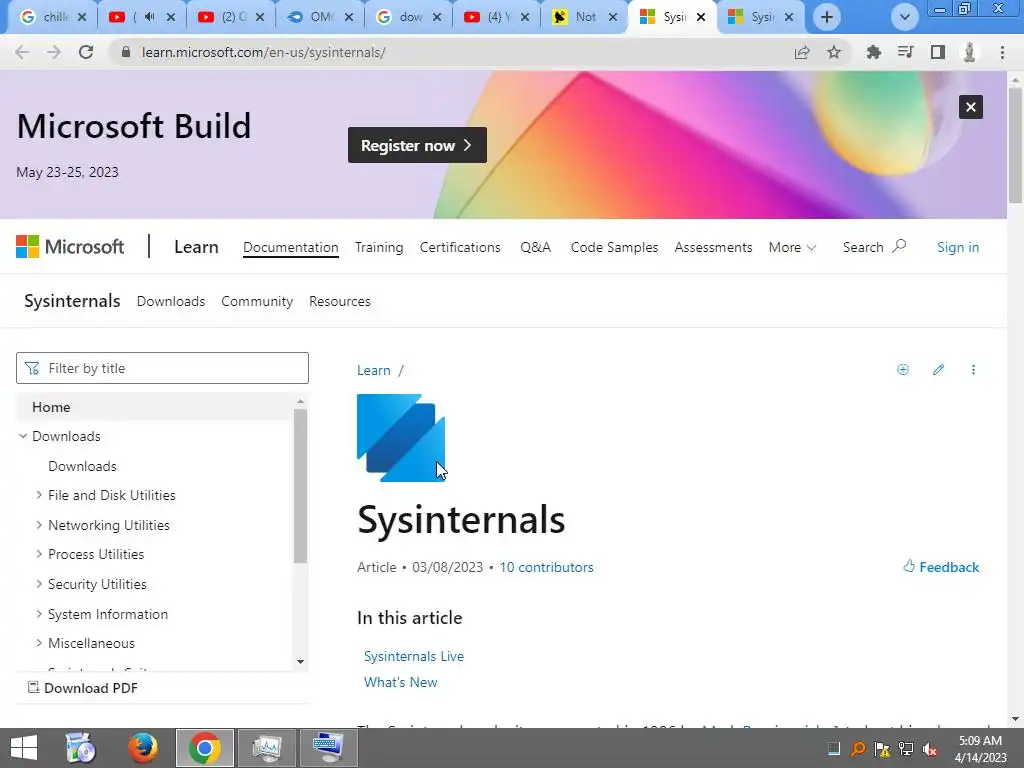Expand Process Utilities
This screenshot has width=1024, height=768.
[39, 554]
